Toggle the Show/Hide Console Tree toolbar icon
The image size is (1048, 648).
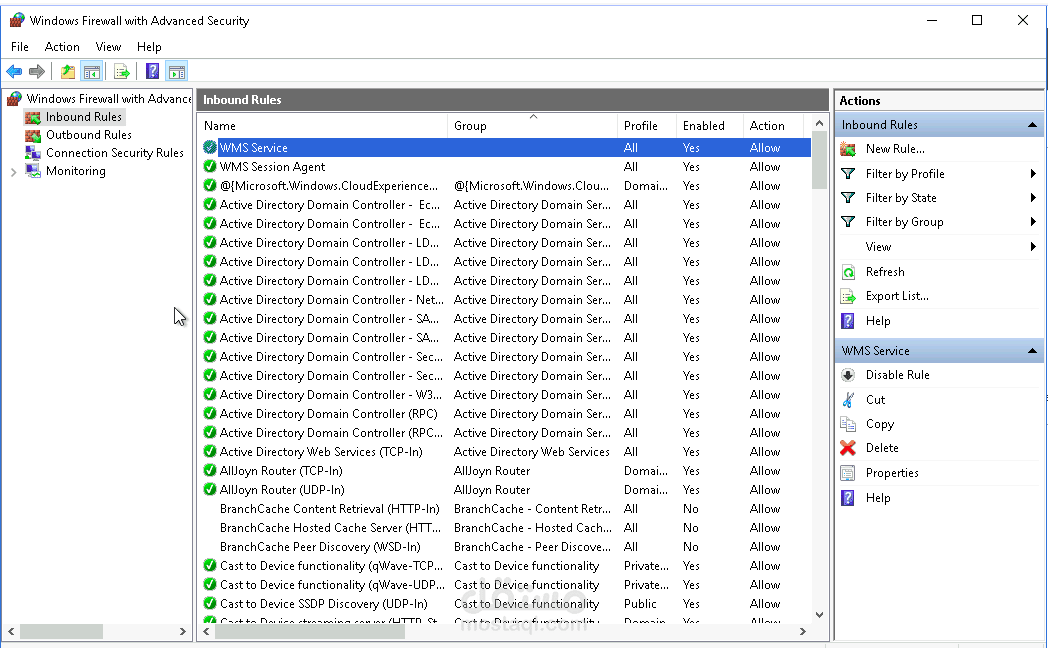(91, 71)
